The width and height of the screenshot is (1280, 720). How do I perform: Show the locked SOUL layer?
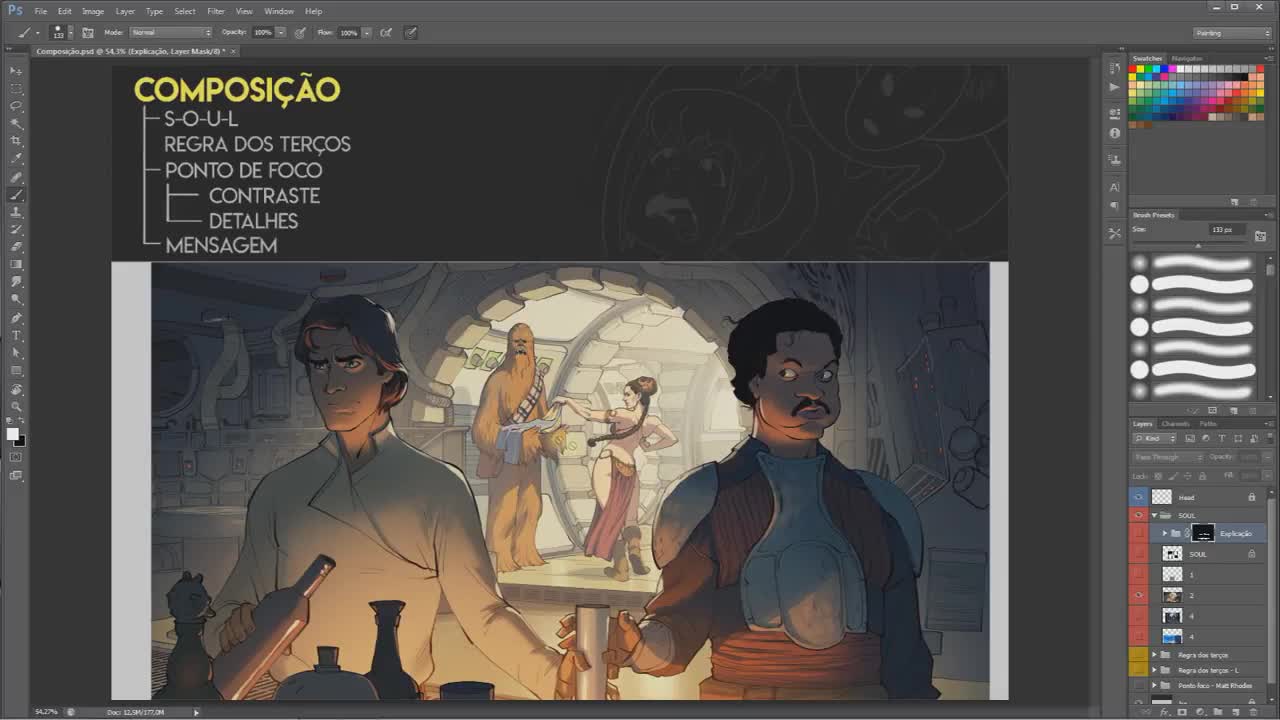click(x=1139, y=554)
